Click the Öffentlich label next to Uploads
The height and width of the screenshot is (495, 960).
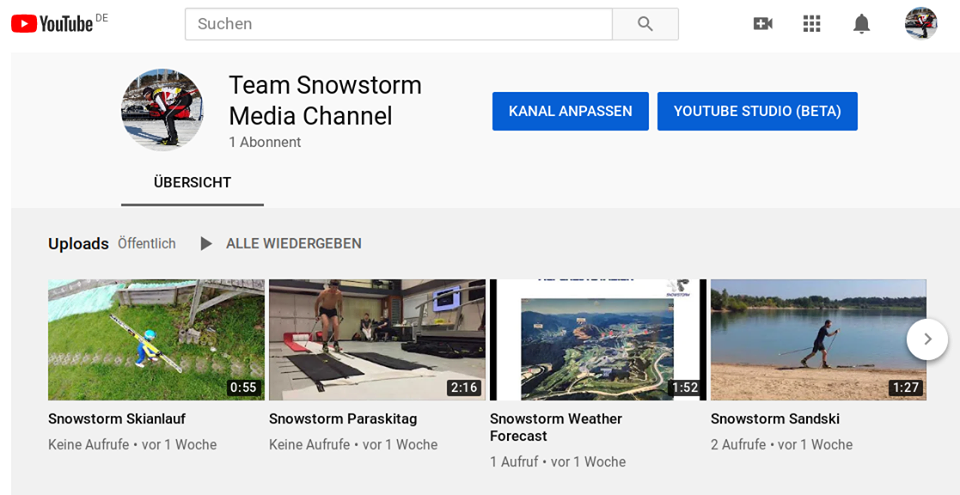(x=147, y=244)
